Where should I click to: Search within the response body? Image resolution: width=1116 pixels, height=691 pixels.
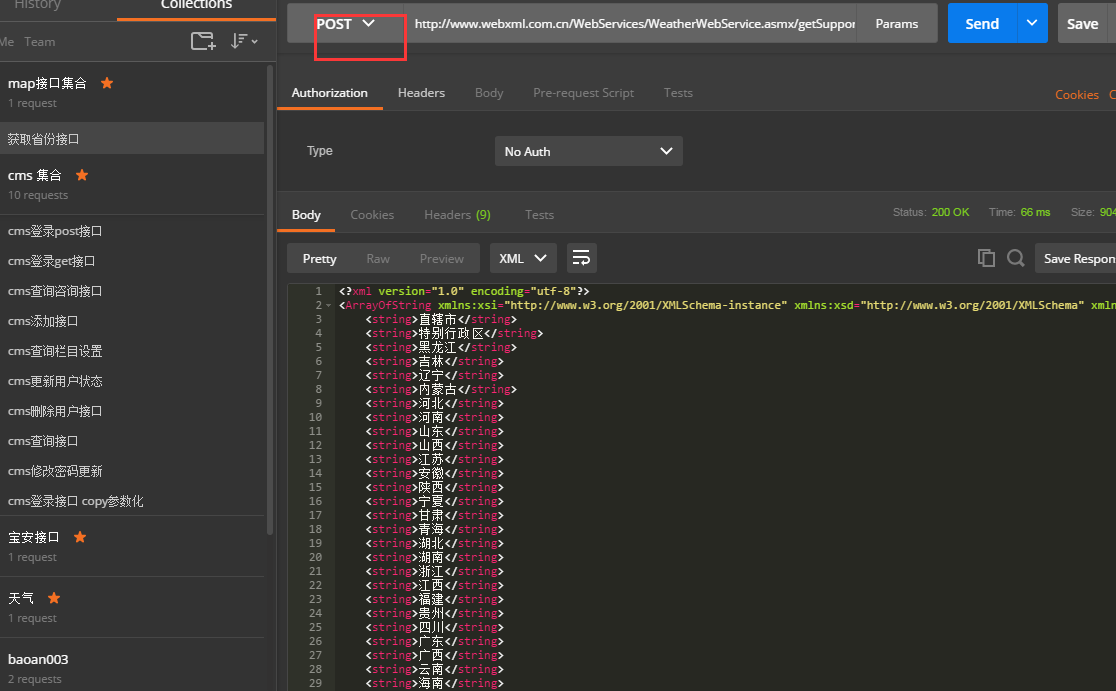[x=1016, y=258]
